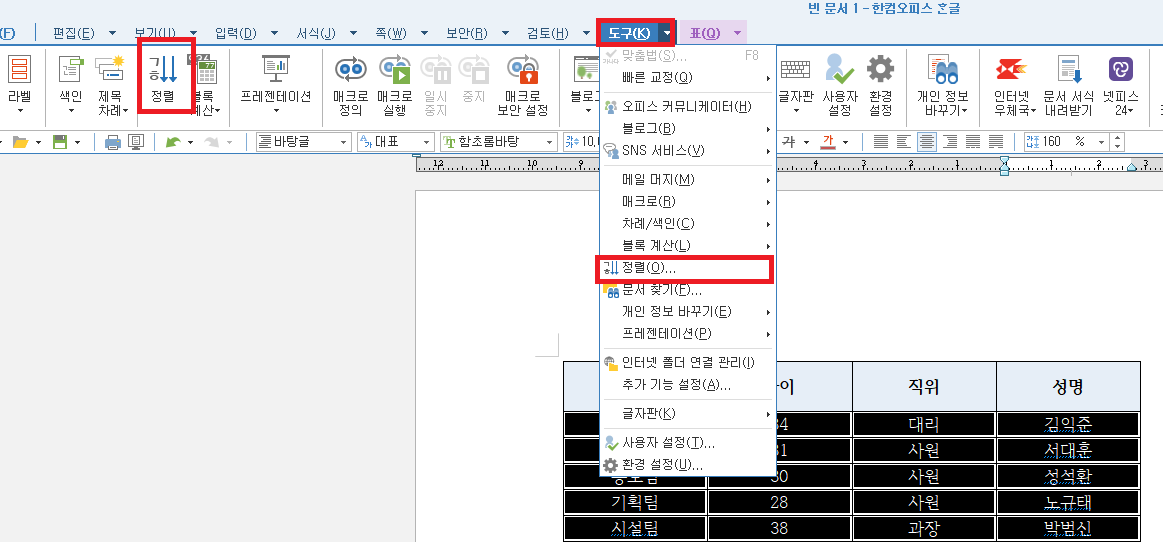This screenshot has height=542, width=1163.
Task: Select 차례/색인 menu entry
Action: click(x=687, y=223)
